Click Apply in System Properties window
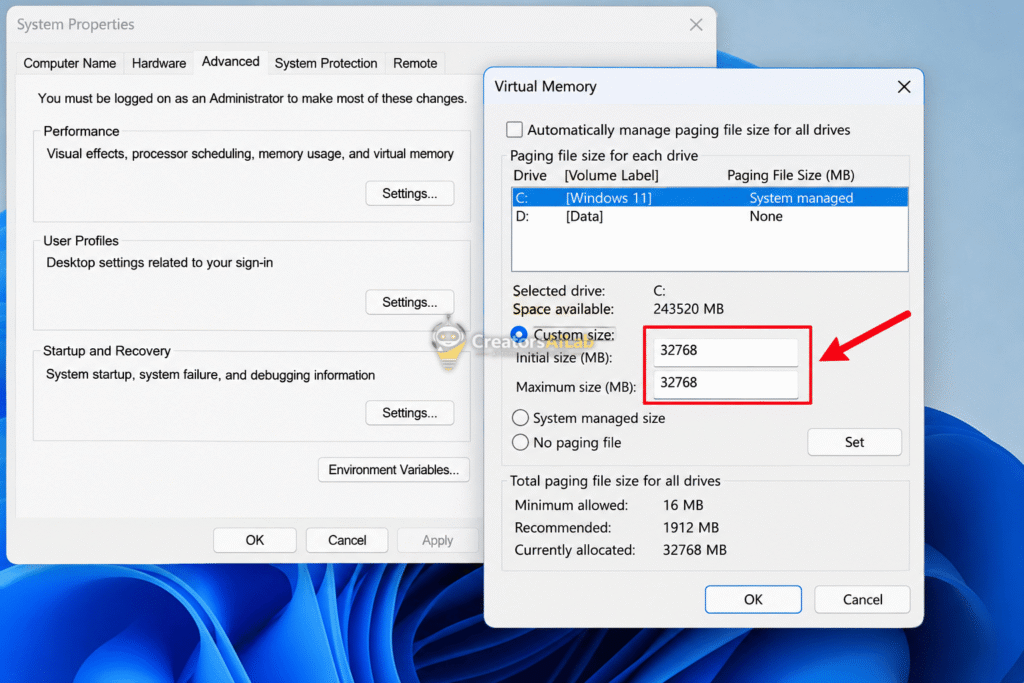The width and height of the screenshot is (1024, 683). 438,541
